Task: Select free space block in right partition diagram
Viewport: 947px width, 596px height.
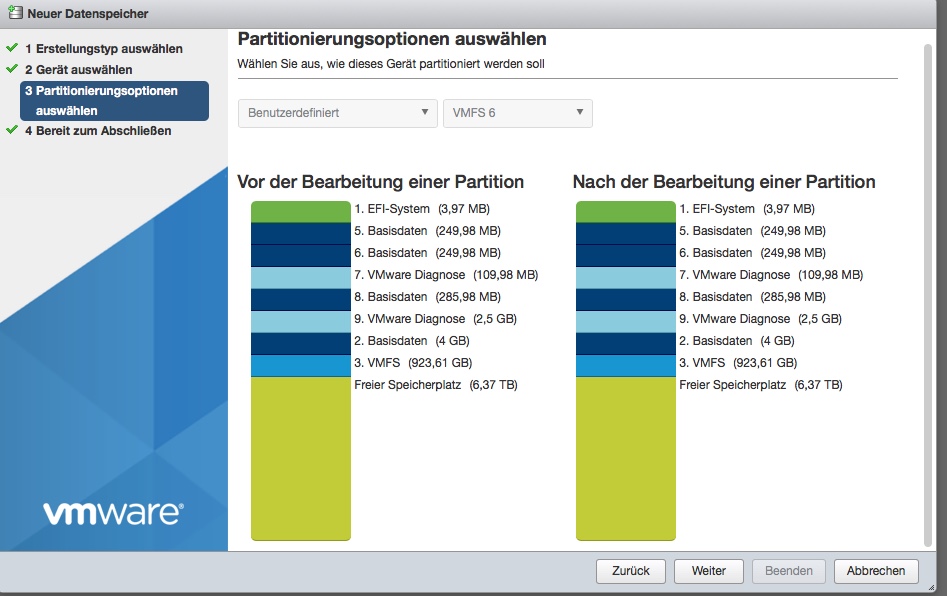Action: click(x=625, y=458)
